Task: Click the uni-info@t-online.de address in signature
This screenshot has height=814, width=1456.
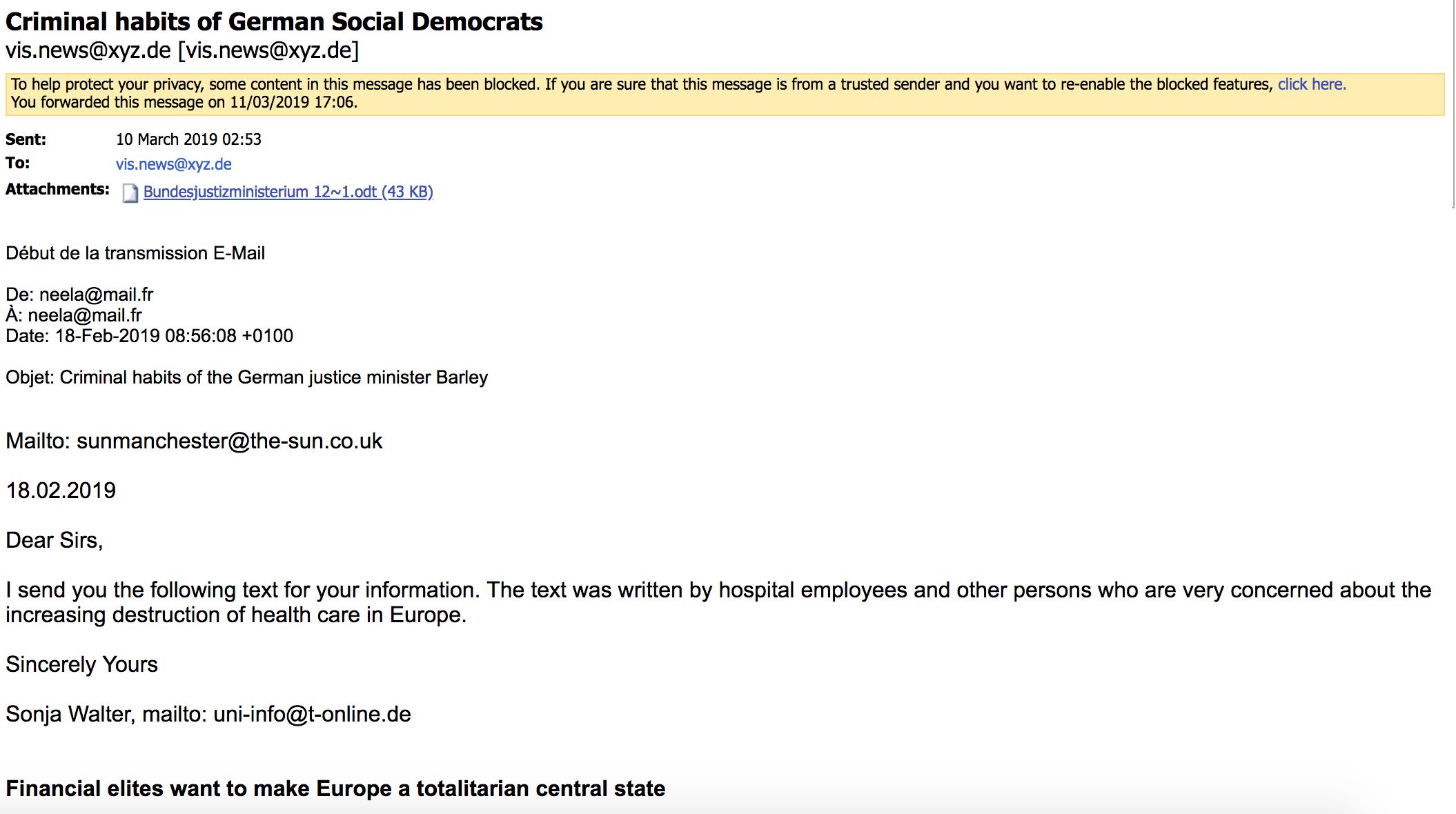Action: (x=312, y=714)
